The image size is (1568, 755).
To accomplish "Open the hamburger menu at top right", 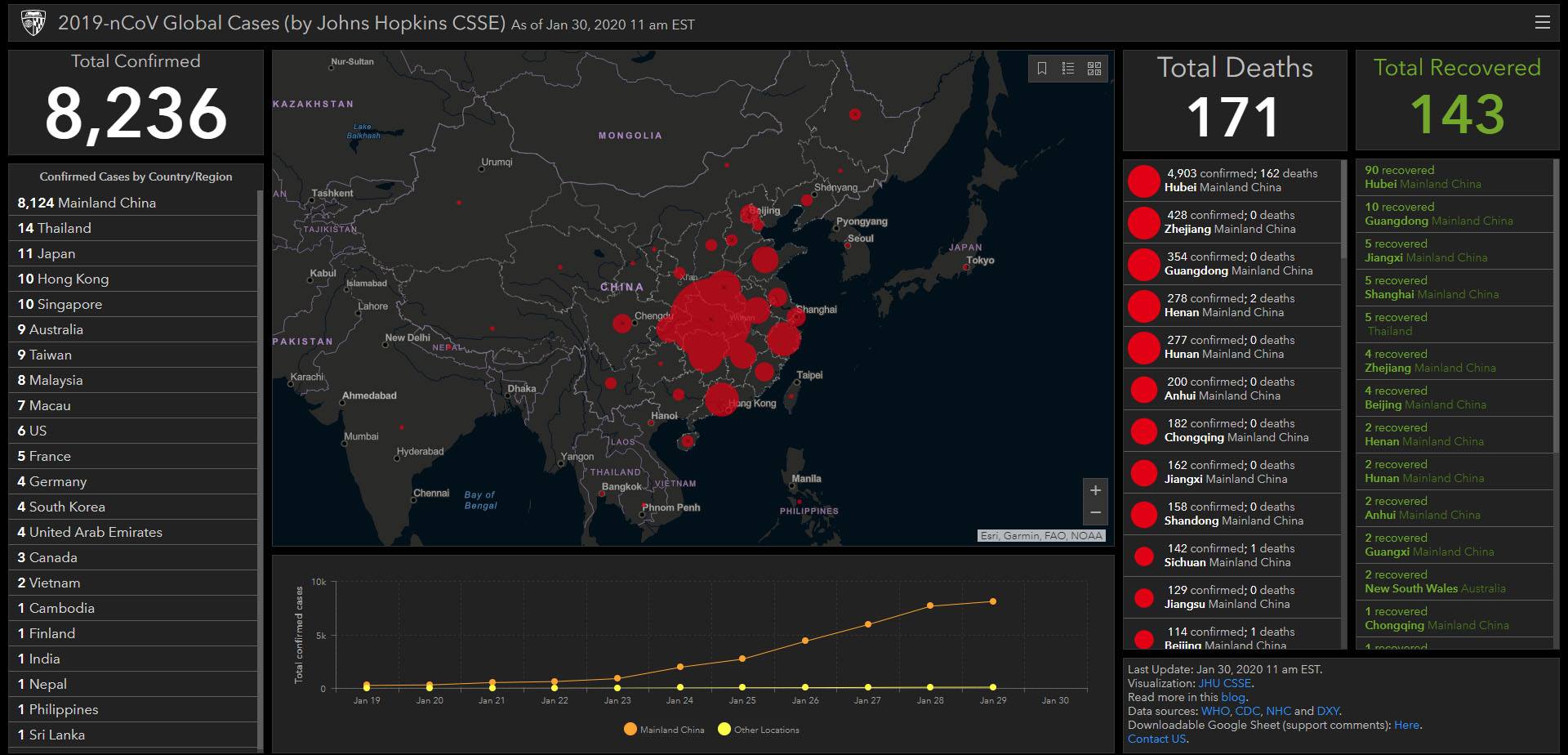I will (1542, 22).
